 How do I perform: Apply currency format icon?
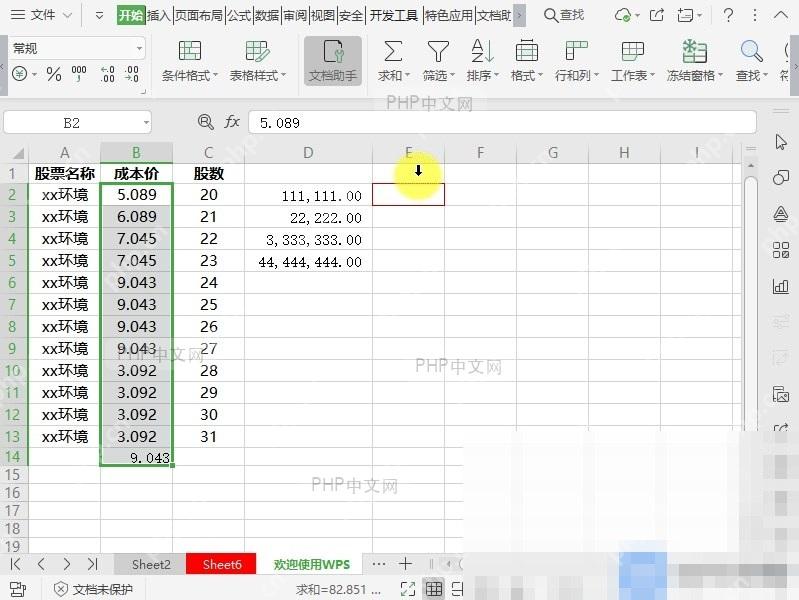19,74
